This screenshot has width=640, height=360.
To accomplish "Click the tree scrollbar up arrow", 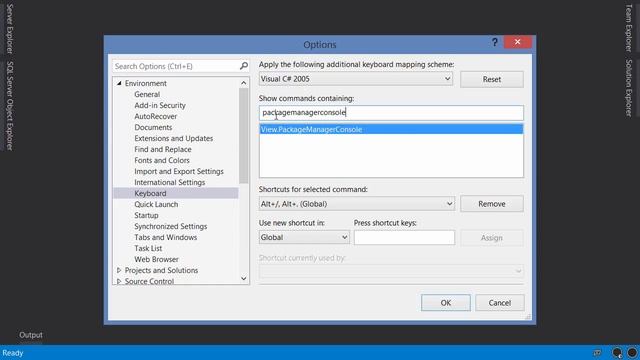I will [x=244, y=83].
